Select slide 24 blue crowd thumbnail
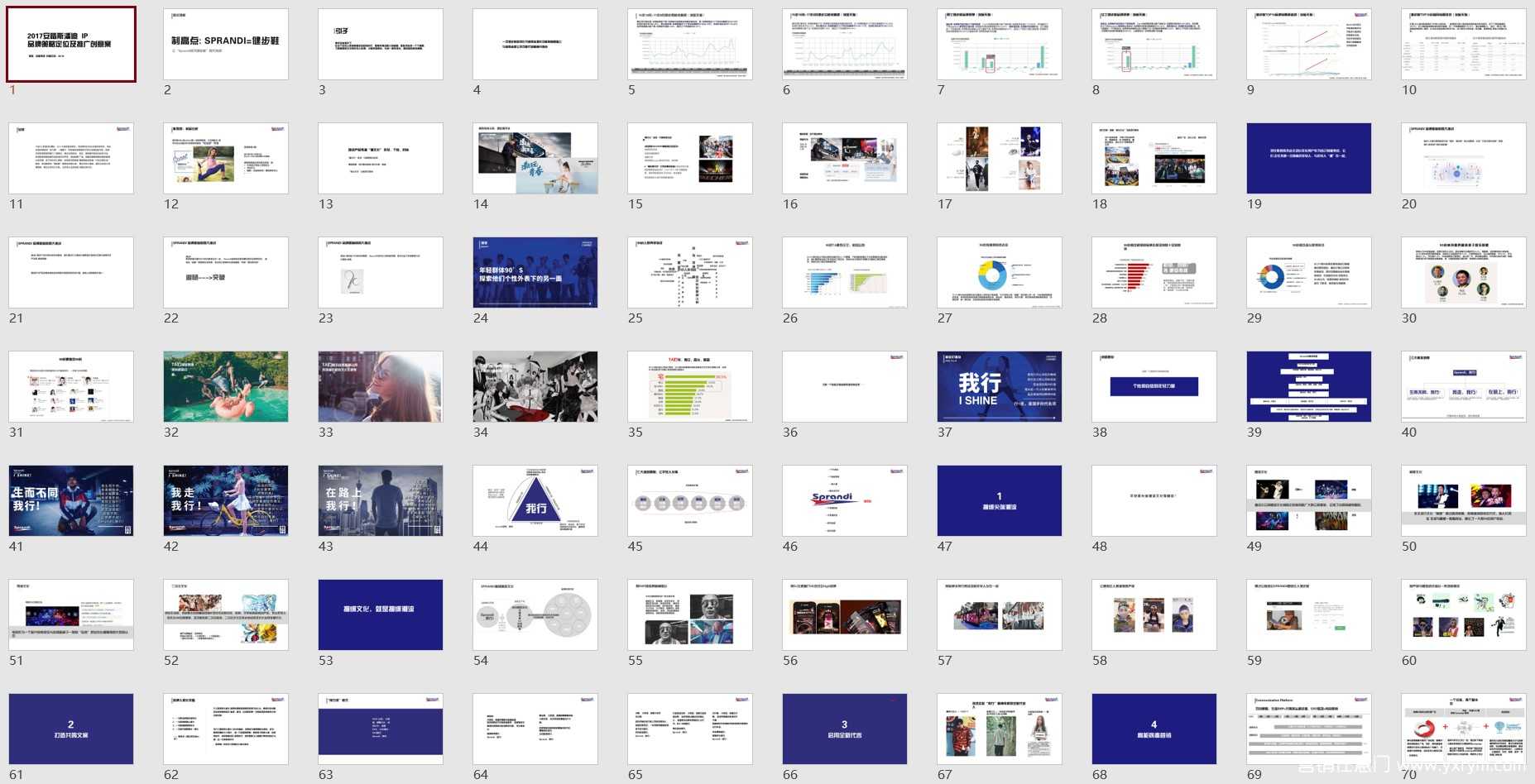 point(535,272)
